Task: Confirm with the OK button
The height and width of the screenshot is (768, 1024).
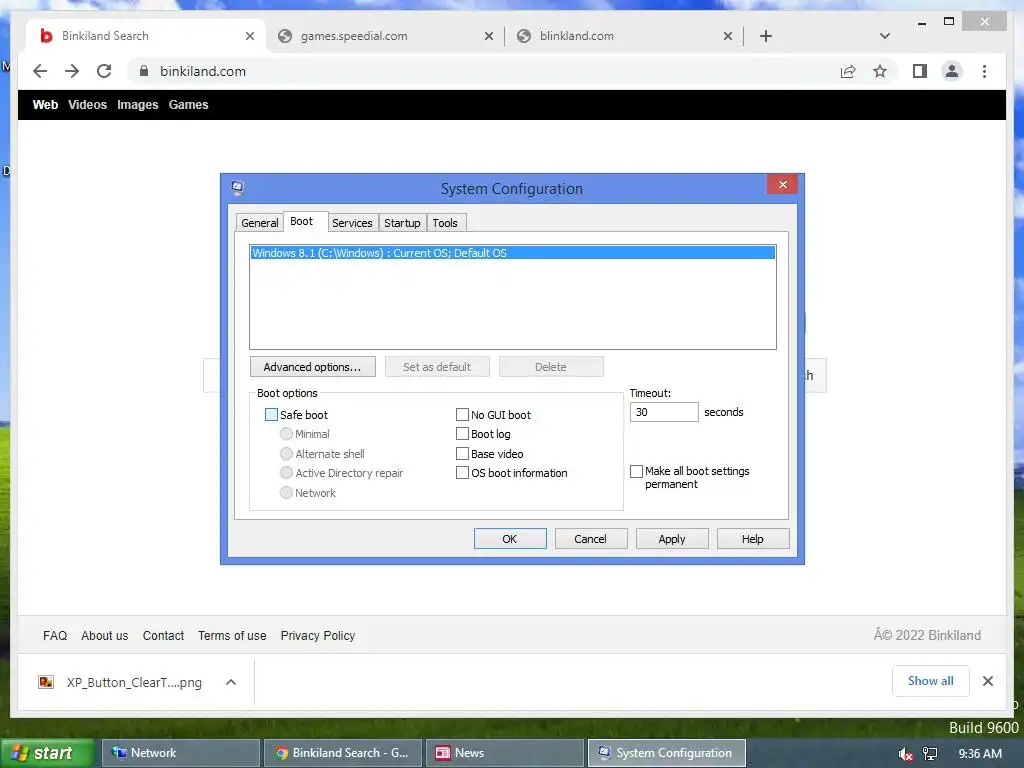Action: [x=510, y=539]
